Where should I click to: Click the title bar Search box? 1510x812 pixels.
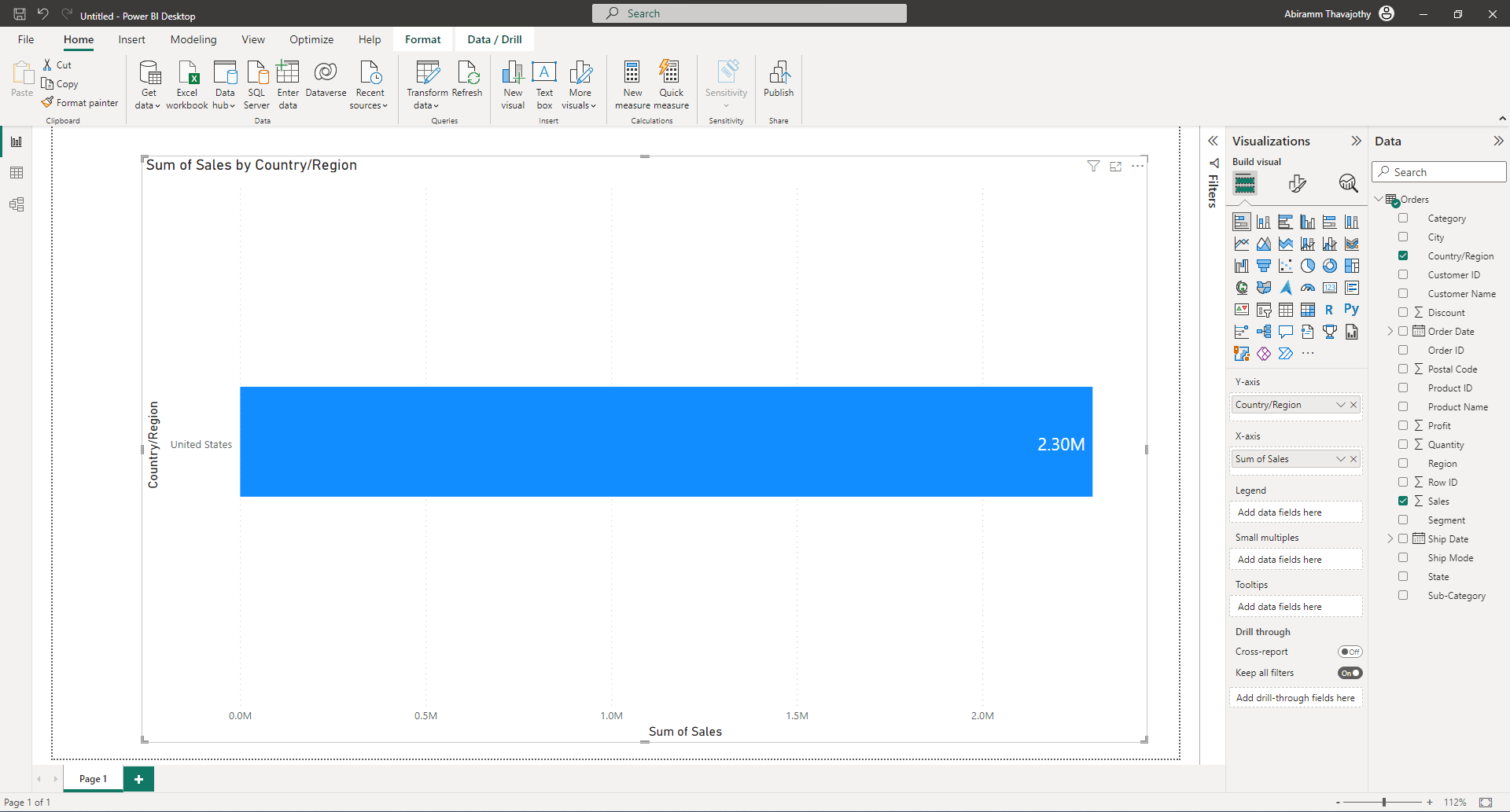749,13
